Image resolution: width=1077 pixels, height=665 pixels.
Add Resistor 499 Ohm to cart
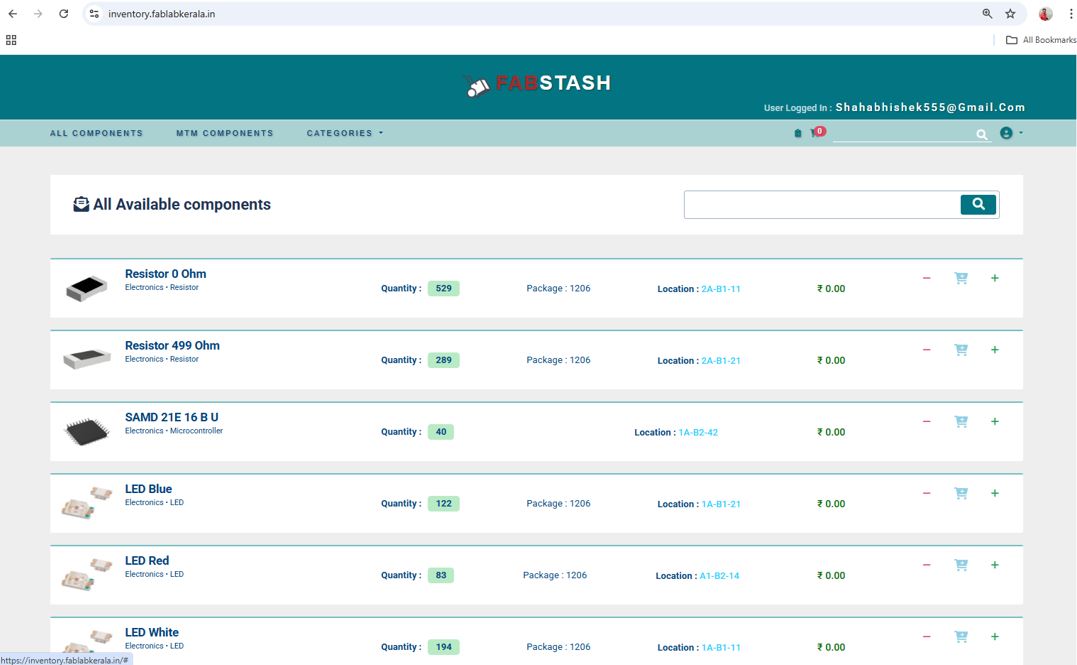tap(961, 350)
